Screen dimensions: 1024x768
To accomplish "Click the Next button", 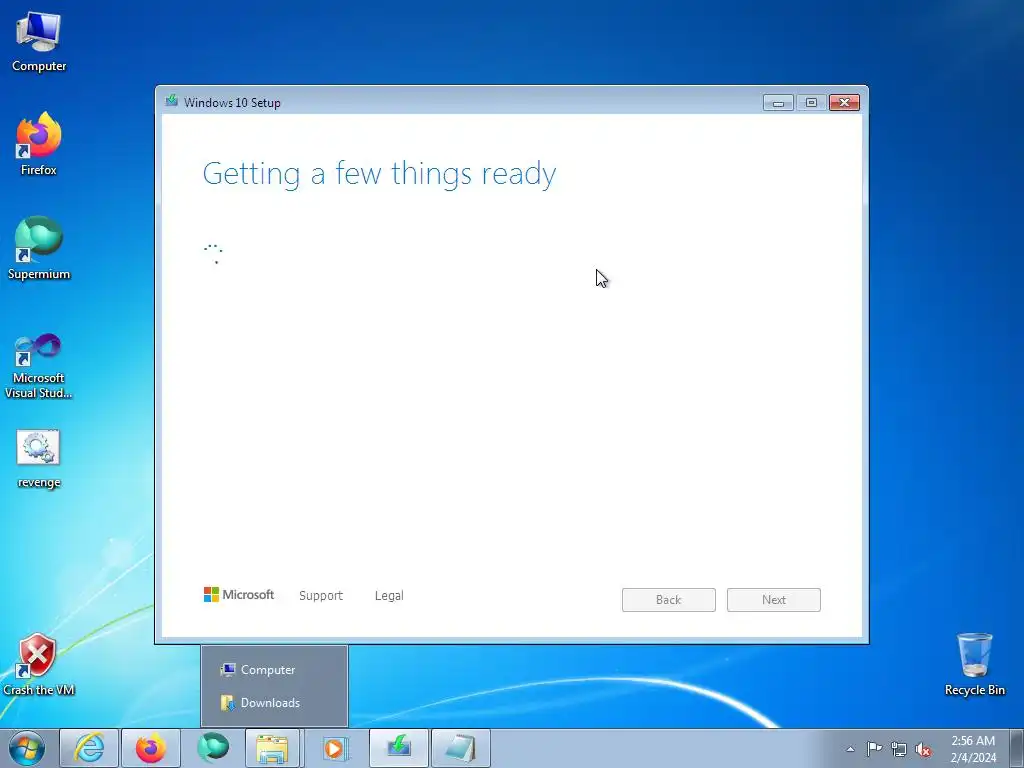I will coord(774,600).
